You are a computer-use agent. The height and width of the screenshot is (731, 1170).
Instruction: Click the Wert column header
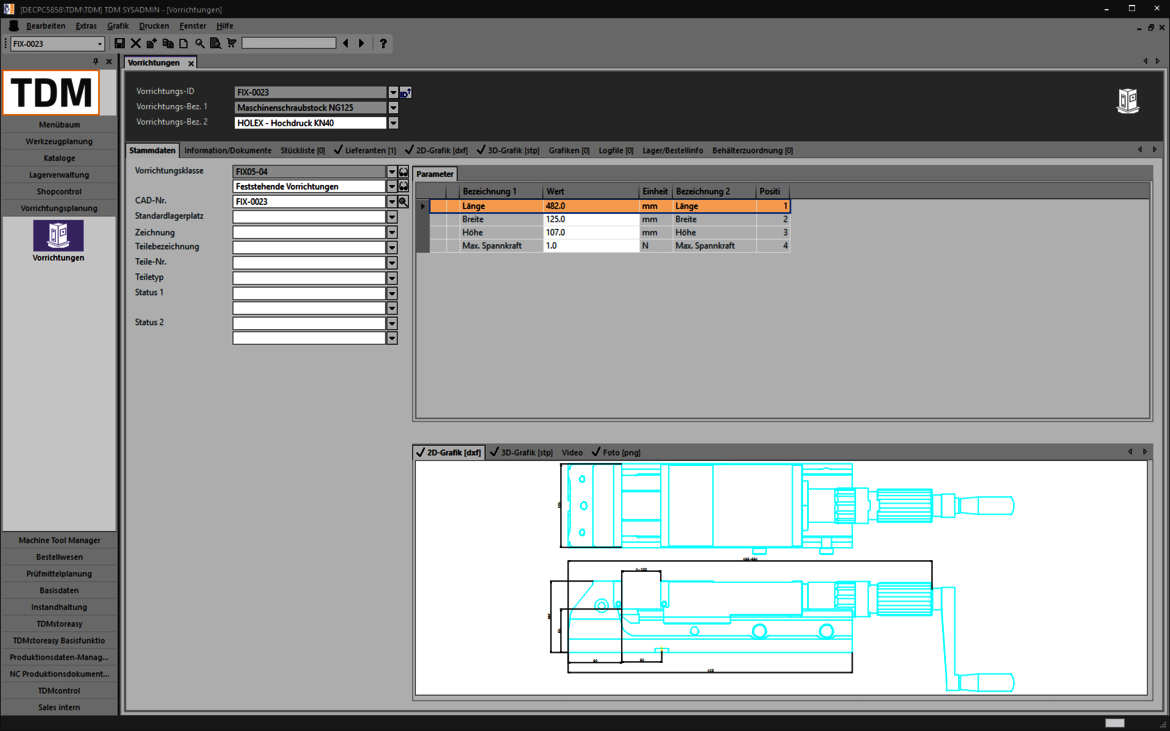pyautogui.click(x=591, y=192)
